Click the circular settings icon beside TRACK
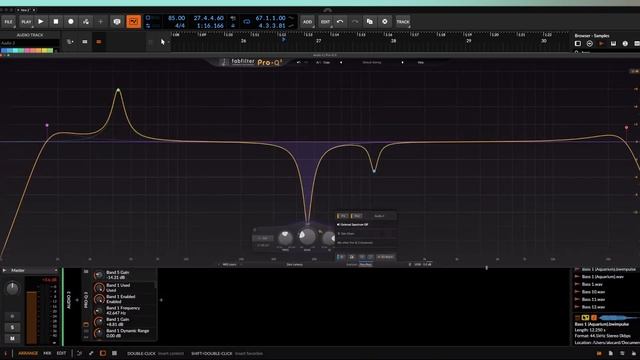The image size is (640, 360). [x=385, y=22]
